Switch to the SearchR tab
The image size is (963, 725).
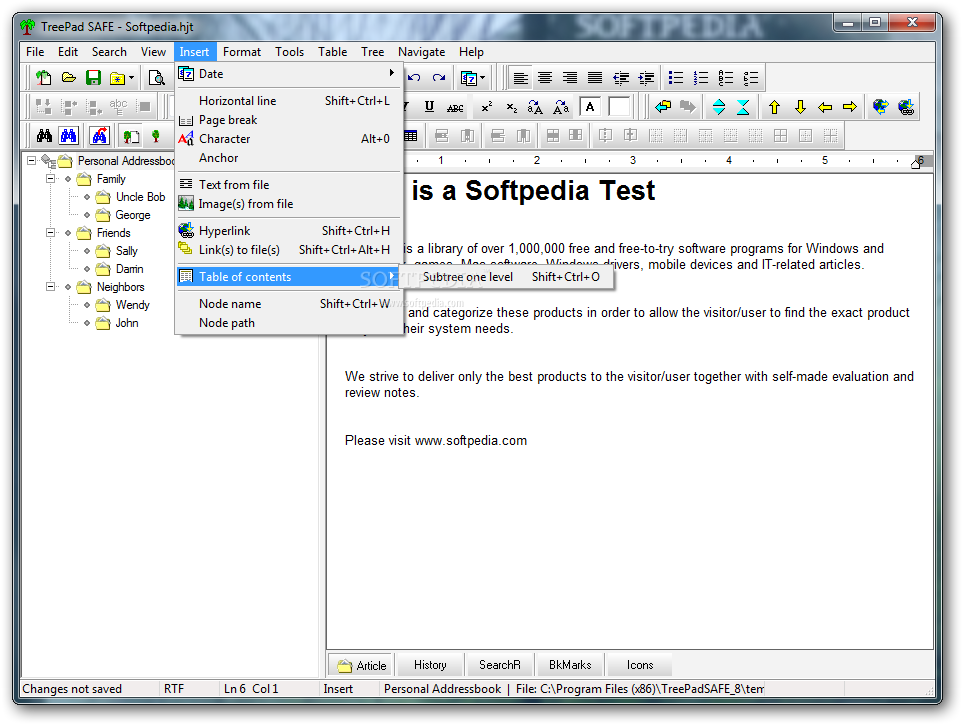tap(499, 665)
